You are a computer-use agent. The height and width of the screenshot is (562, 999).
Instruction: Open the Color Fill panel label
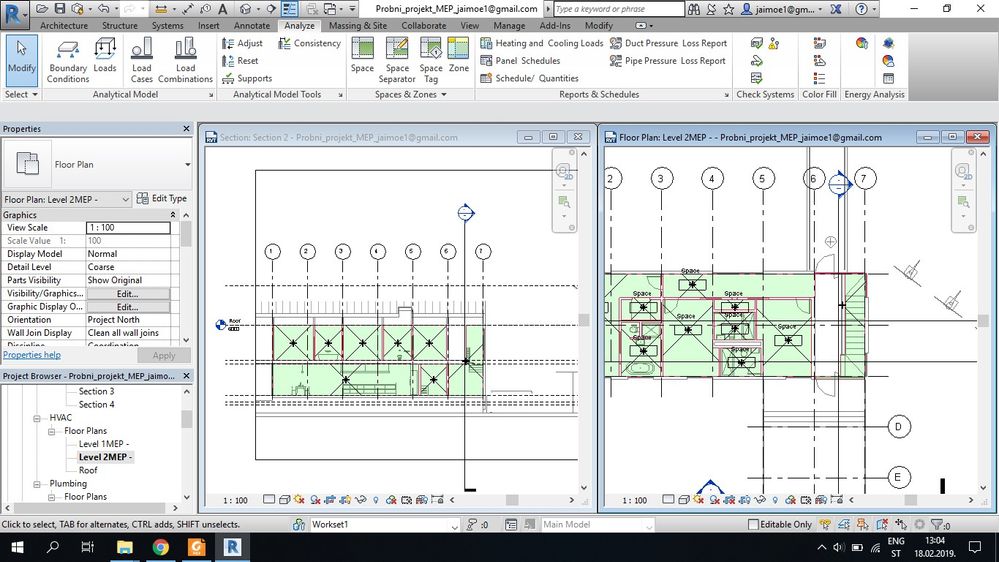819,94
